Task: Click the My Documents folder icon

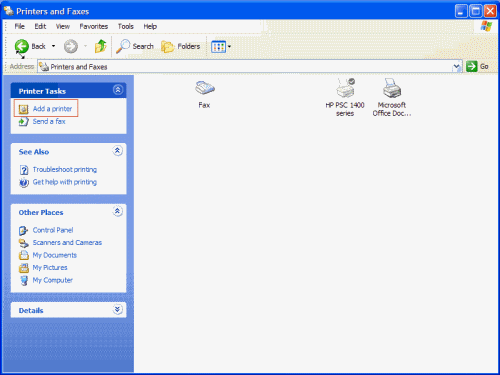Action: (x=24, y=255)
